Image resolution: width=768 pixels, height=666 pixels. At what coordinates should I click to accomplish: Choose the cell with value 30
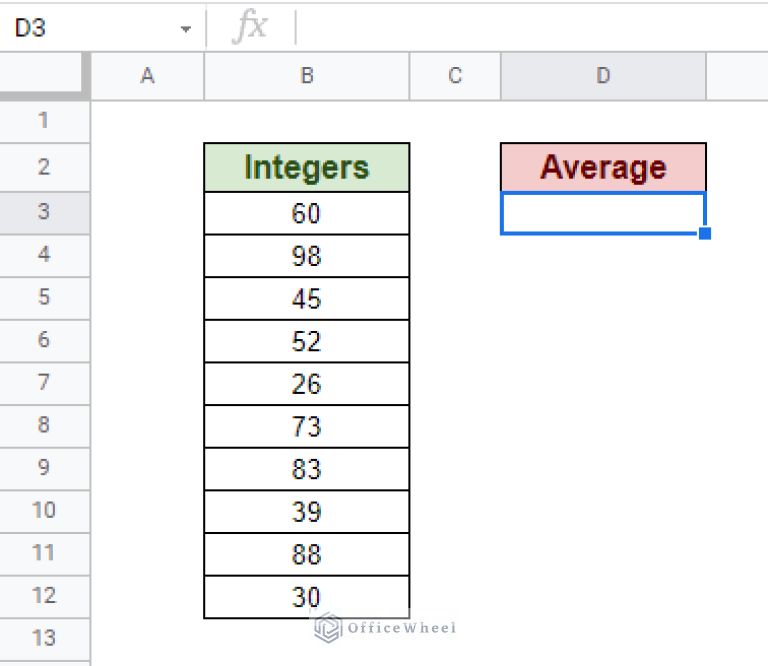coord(306,597)
